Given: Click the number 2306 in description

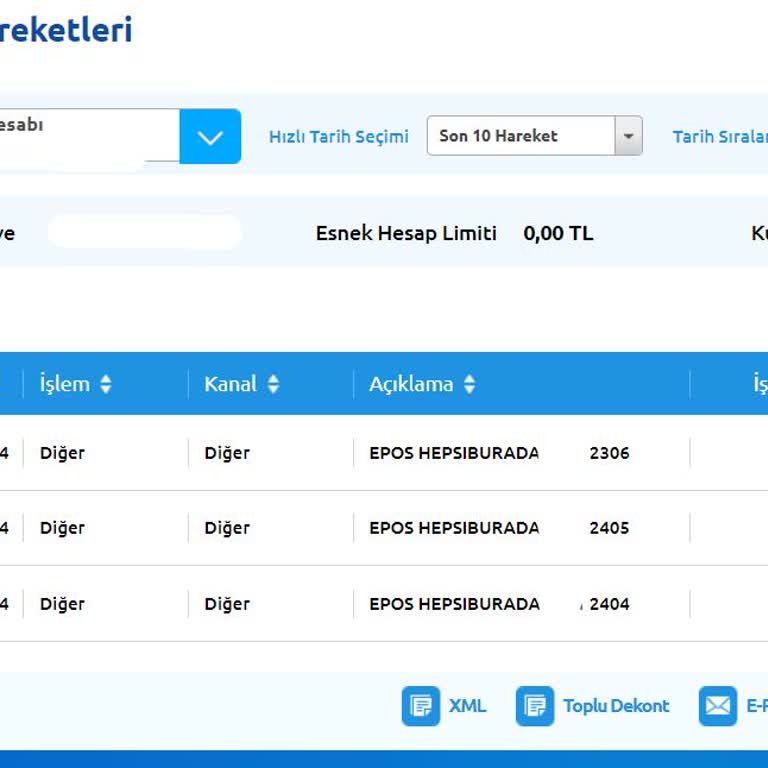Looking at the screenshot, I should 609,453.
